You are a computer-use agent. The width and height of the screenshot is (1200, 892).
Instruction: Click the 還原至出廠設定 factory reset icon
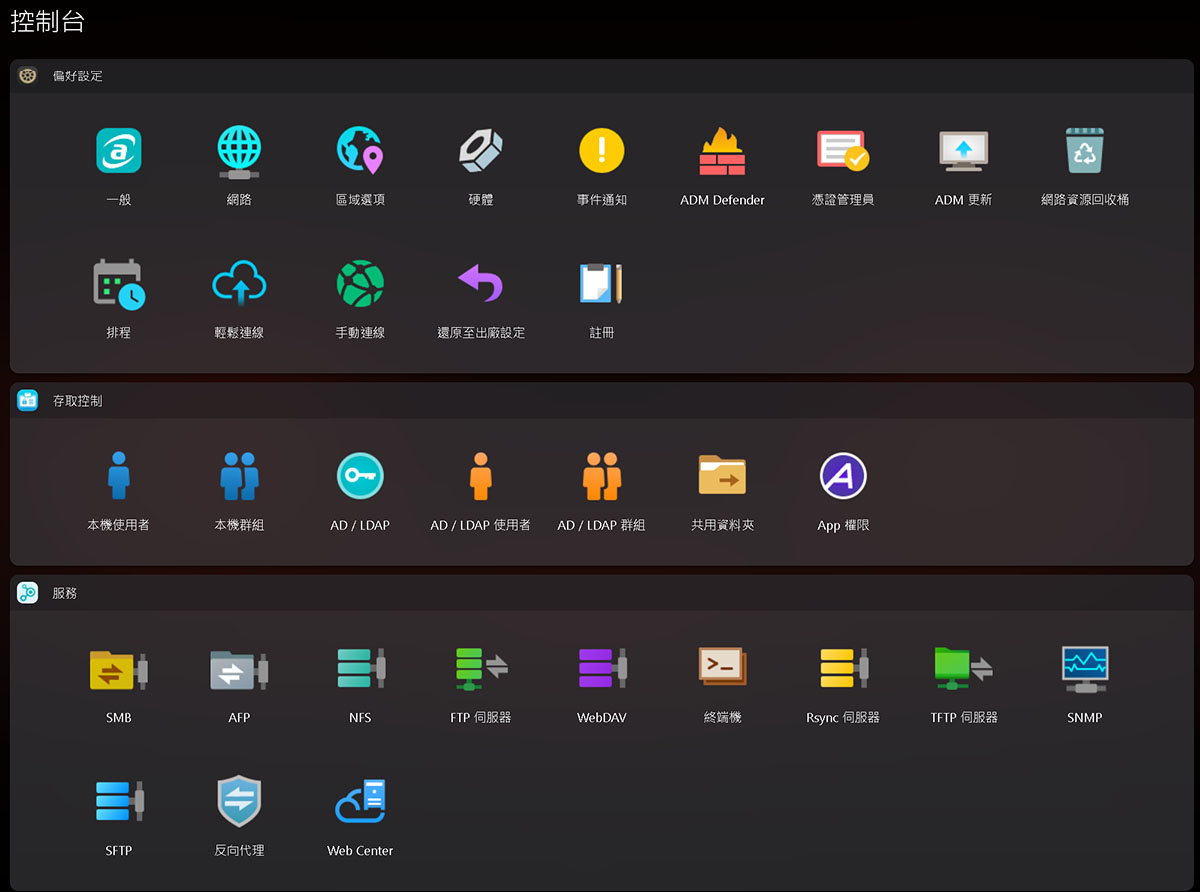click(480, 285)
